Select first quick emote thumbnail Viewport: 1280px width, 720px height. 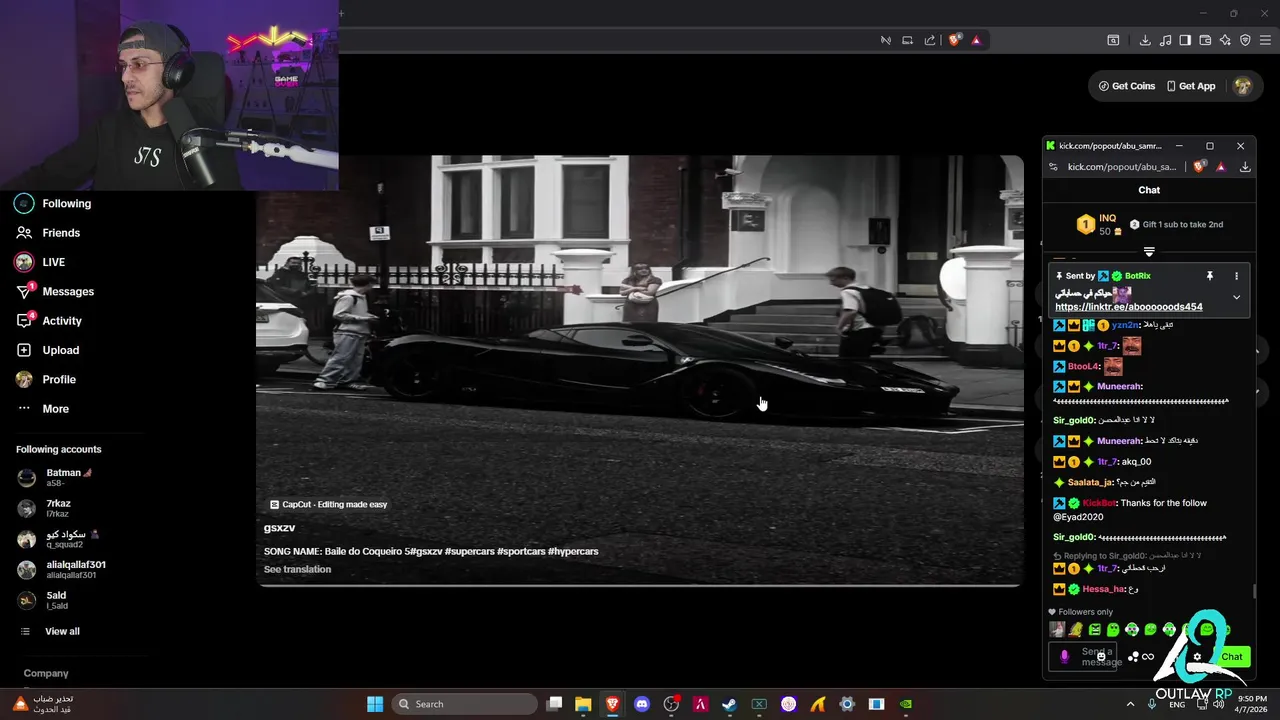point(1057,629)
